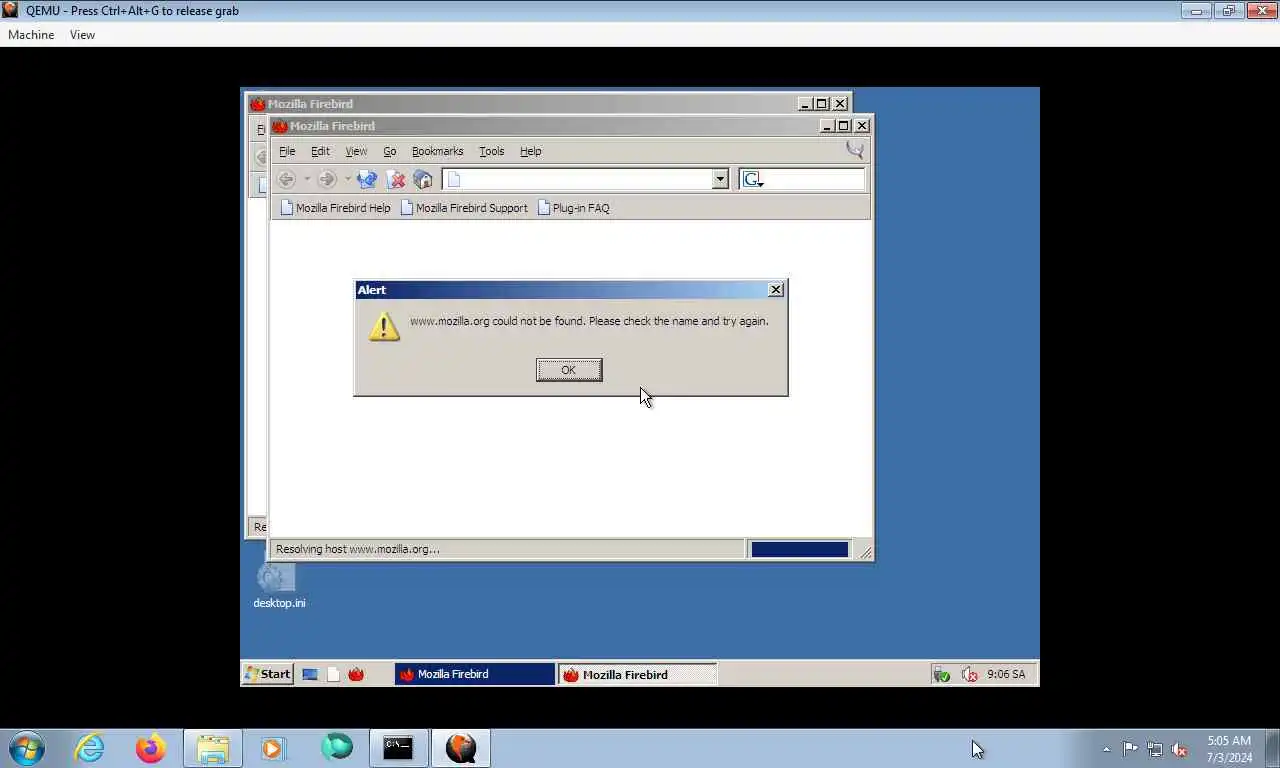Click inside the web search box
Viewport: 1280px width, 768px height.
[813, 179]
